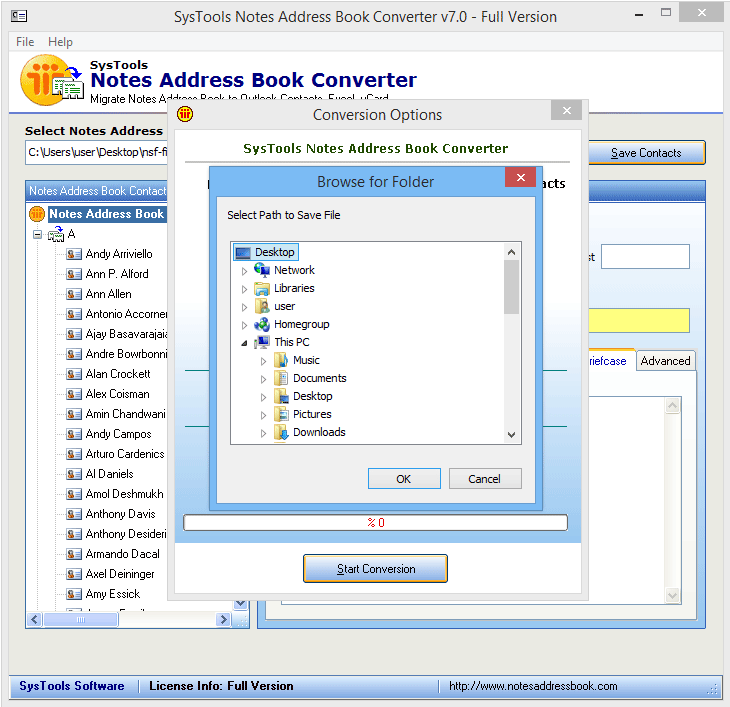730x707 pixels.
Task: Click Cancel in Browse for Folder
Action: click(485, 479)
